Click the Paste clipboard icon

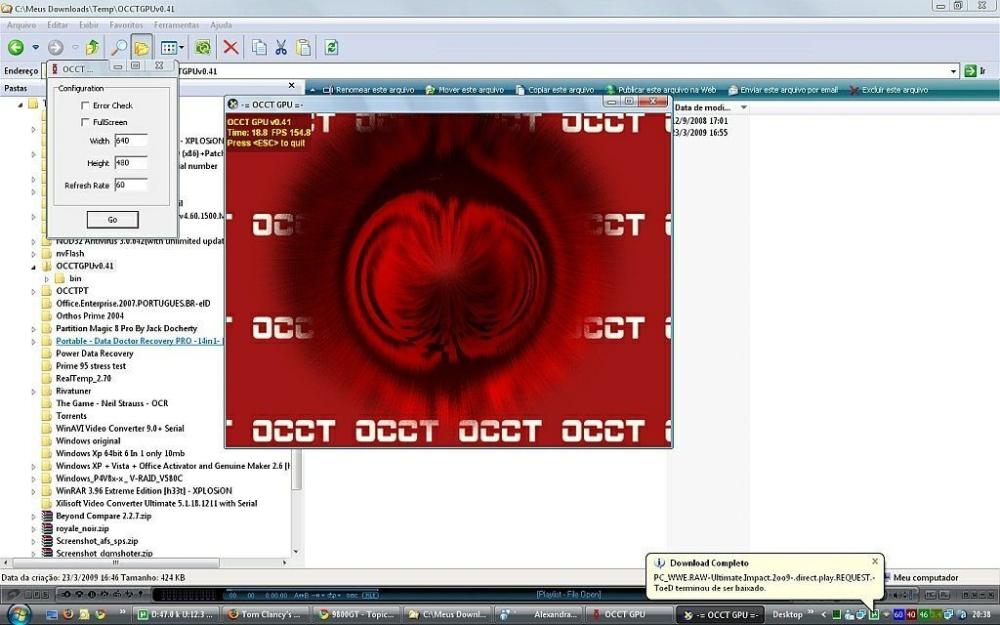tap(303, 47)
